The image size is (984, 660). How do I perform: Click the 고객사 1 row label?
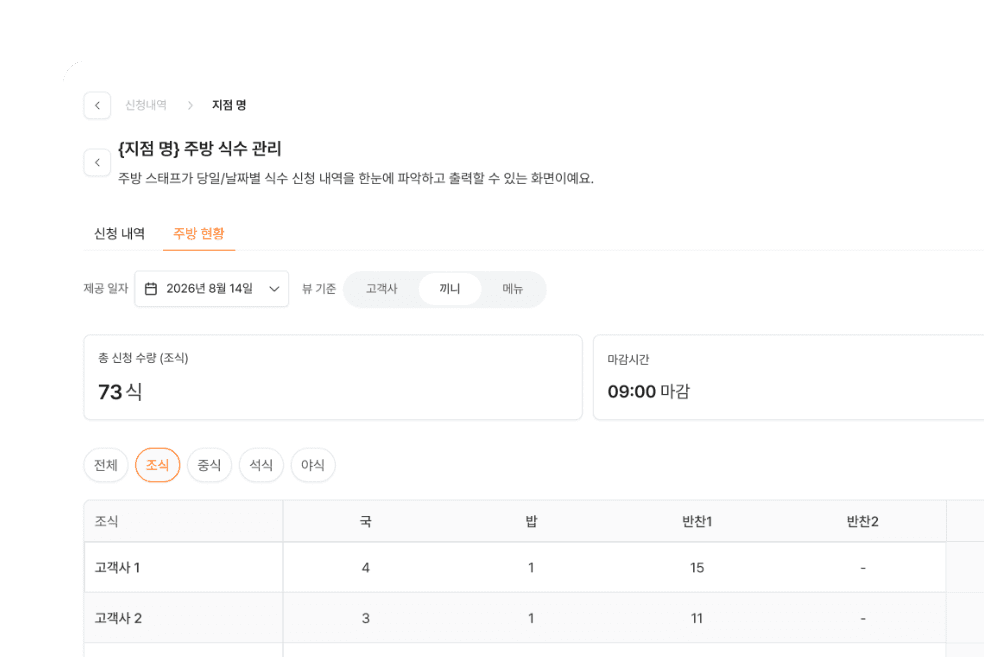pyautogui.click(x=117, y=568)
